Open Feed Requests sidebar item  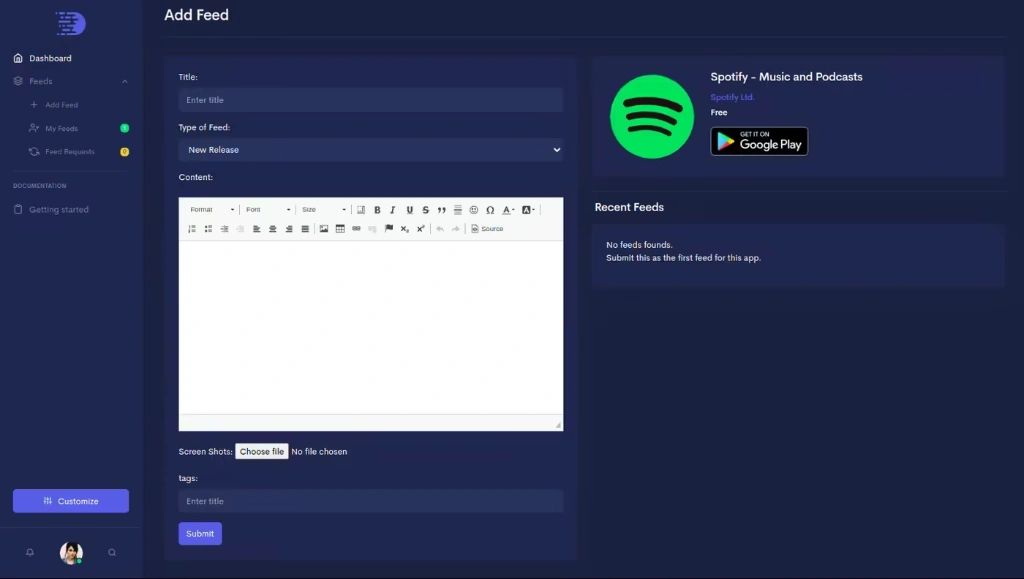[70, 151]
